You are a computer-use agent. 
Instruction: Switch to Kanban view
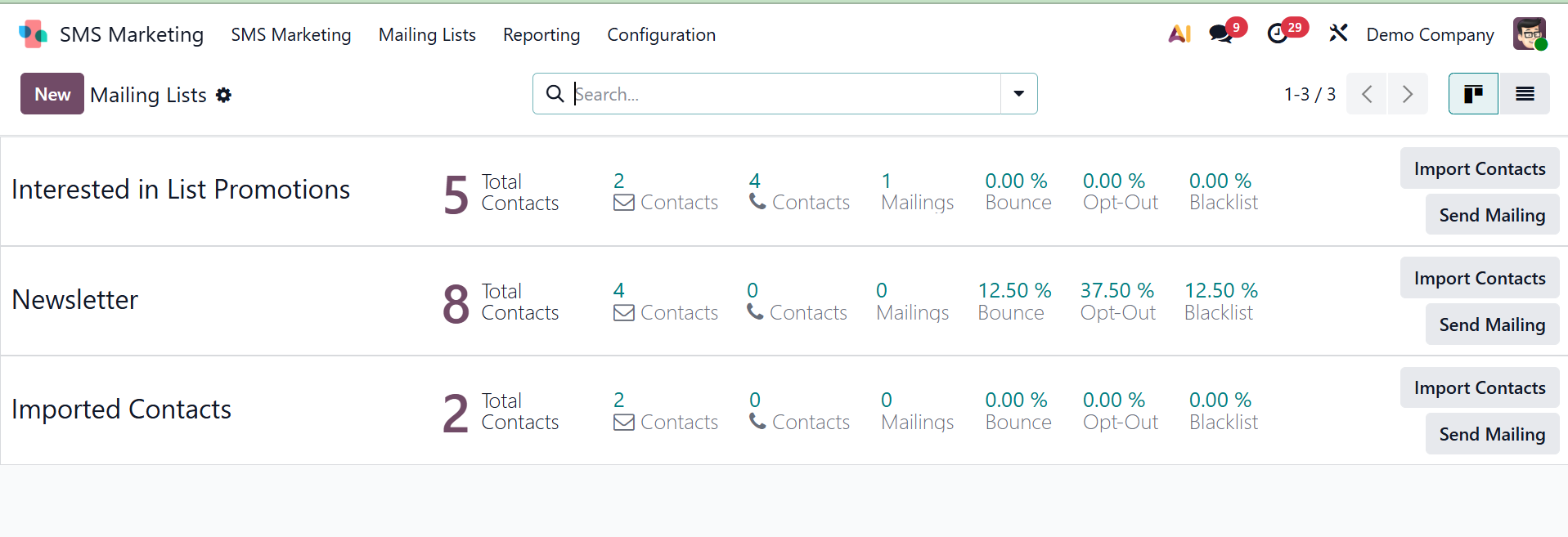point(1473,94)
